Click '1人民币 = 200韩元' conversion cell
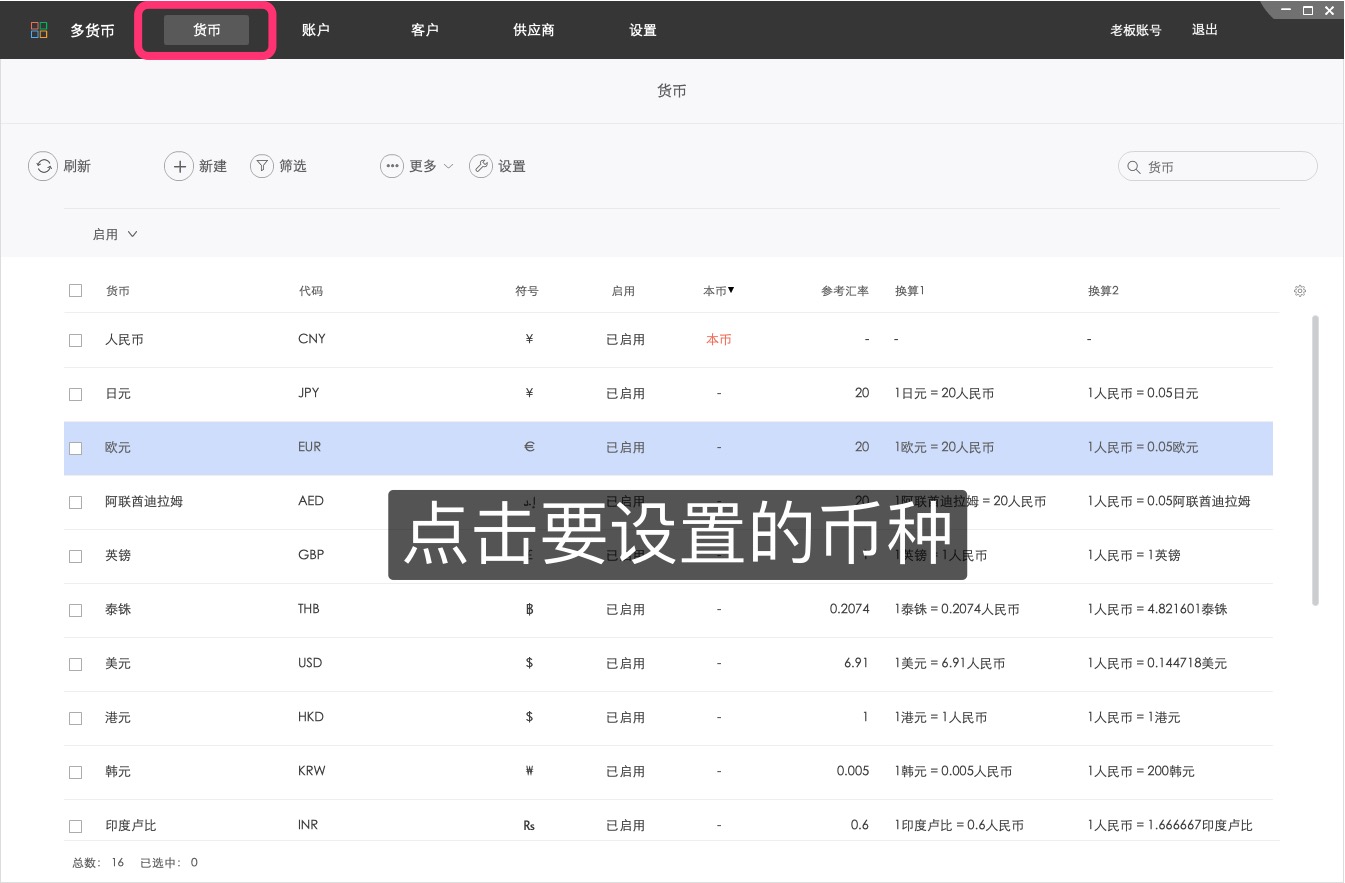The height and width of the screenshot is (883, 1345). point(1141,772)
